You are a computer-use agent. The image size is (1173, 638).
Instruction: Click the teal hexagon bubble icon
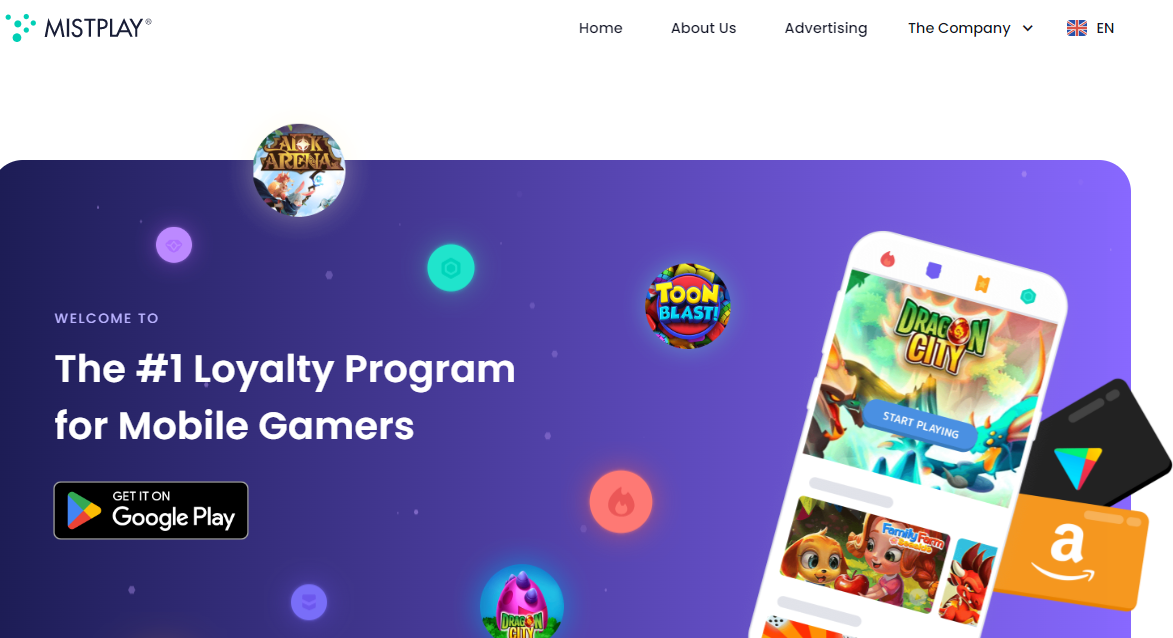point(451,268)
